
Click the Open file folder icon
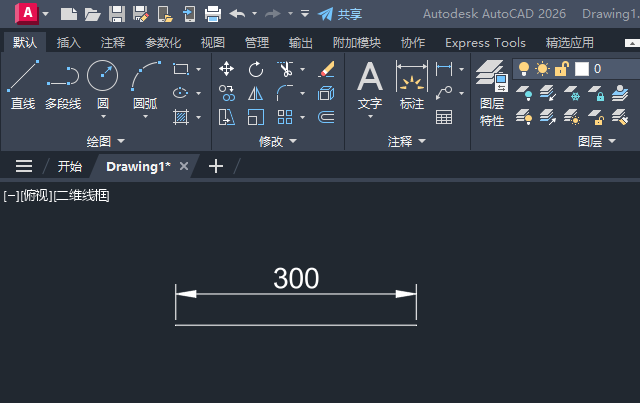pyautogui.click(x=93, y=14)
